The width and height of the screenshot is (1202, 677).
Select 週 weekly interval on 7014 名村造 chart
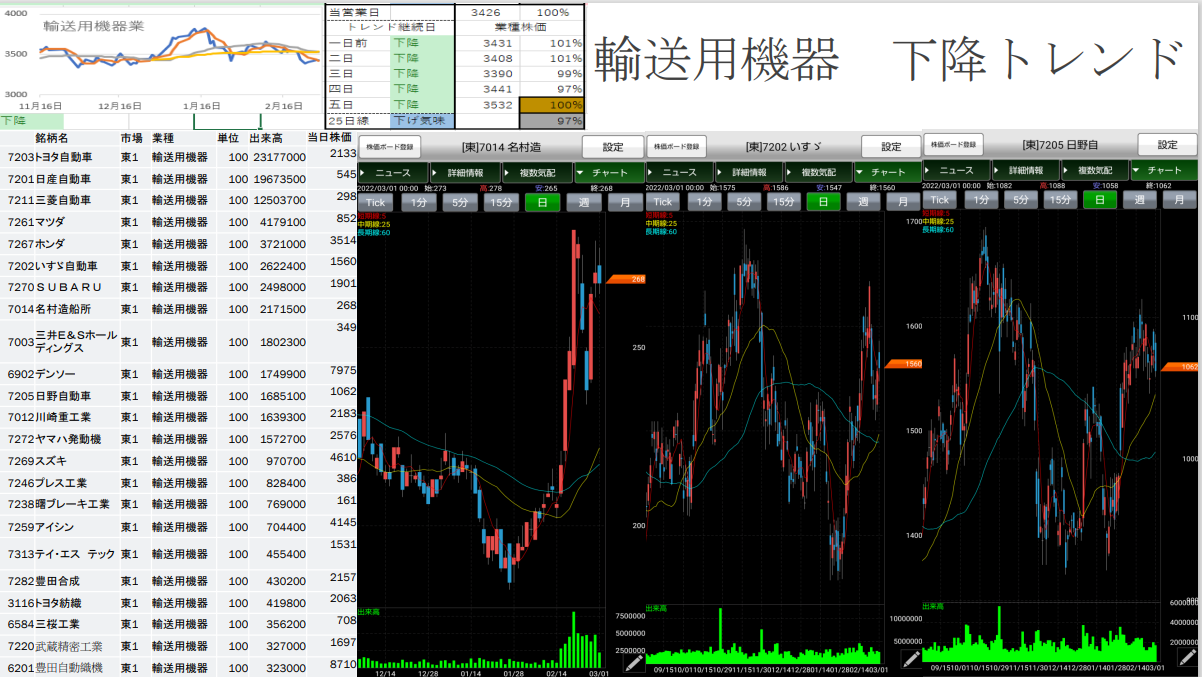point(584,201)
